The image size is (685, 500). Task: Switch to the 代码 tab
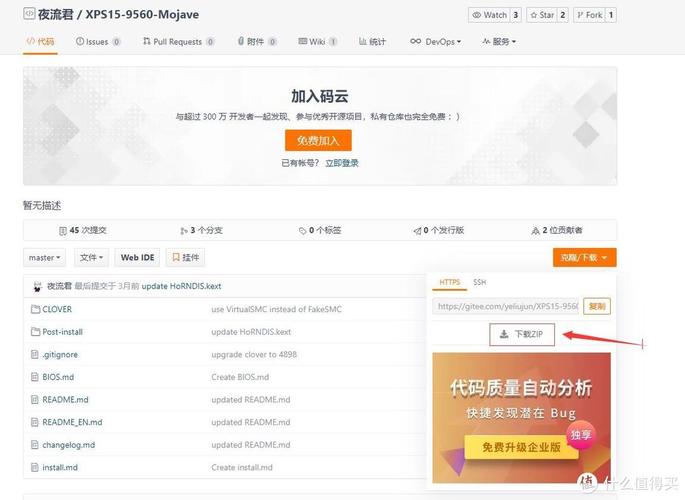pyautogui.click(x=40, y=41)
